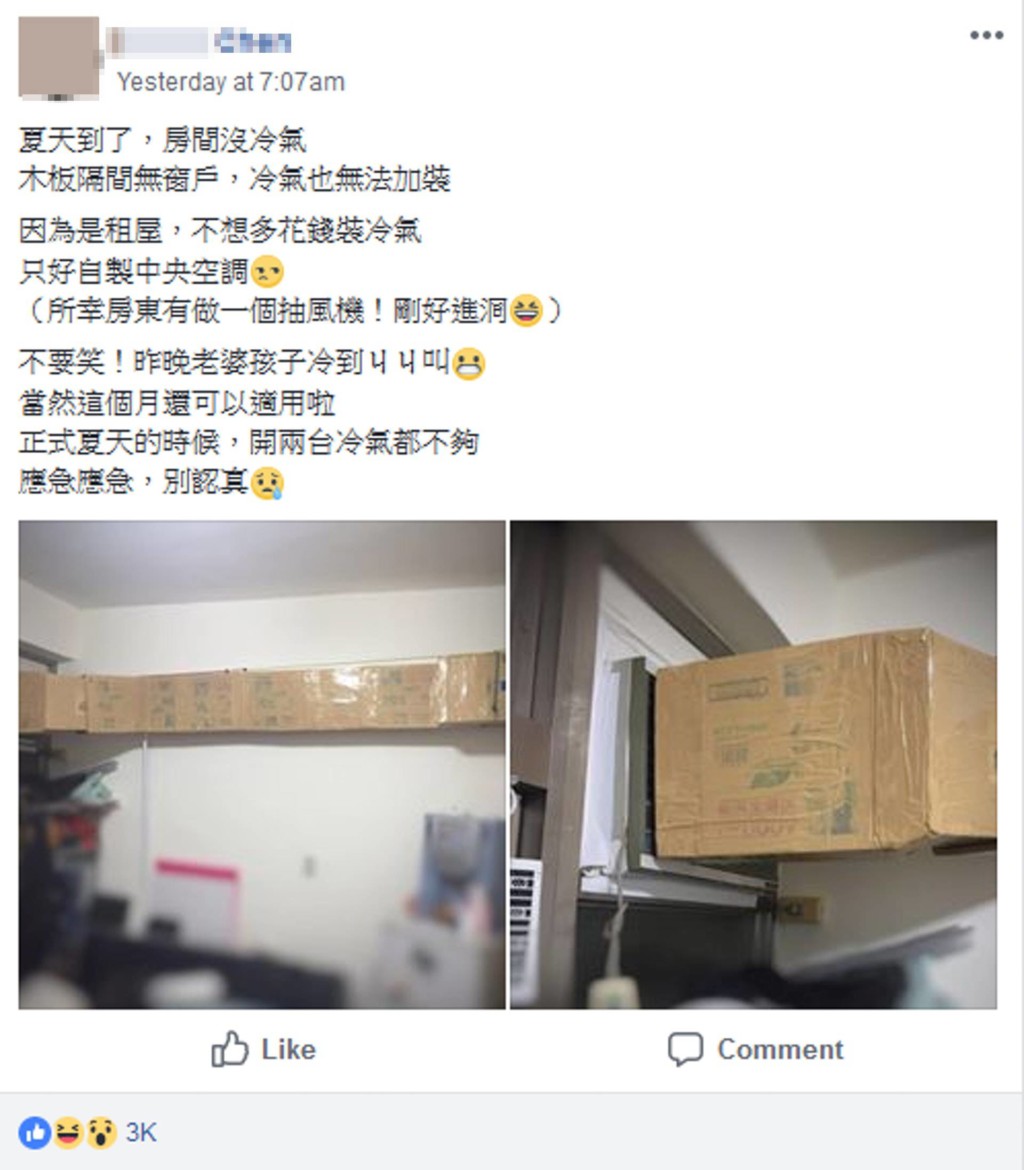
Task: Open the right photo of the cardboard box
Action: pos(753,765)
